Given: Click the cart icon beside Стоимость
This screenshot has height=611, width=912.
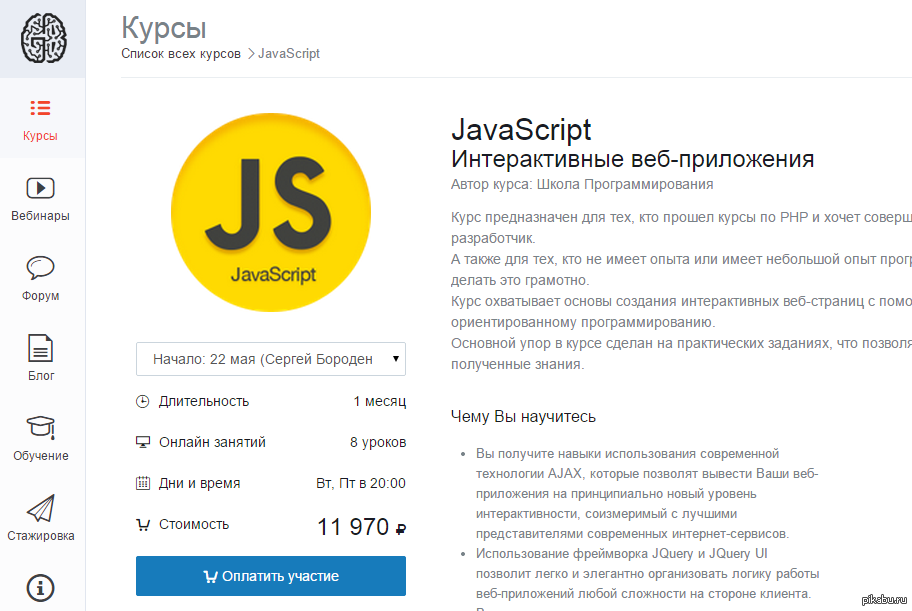Looking at the screenshot, I should pos(142,525).
